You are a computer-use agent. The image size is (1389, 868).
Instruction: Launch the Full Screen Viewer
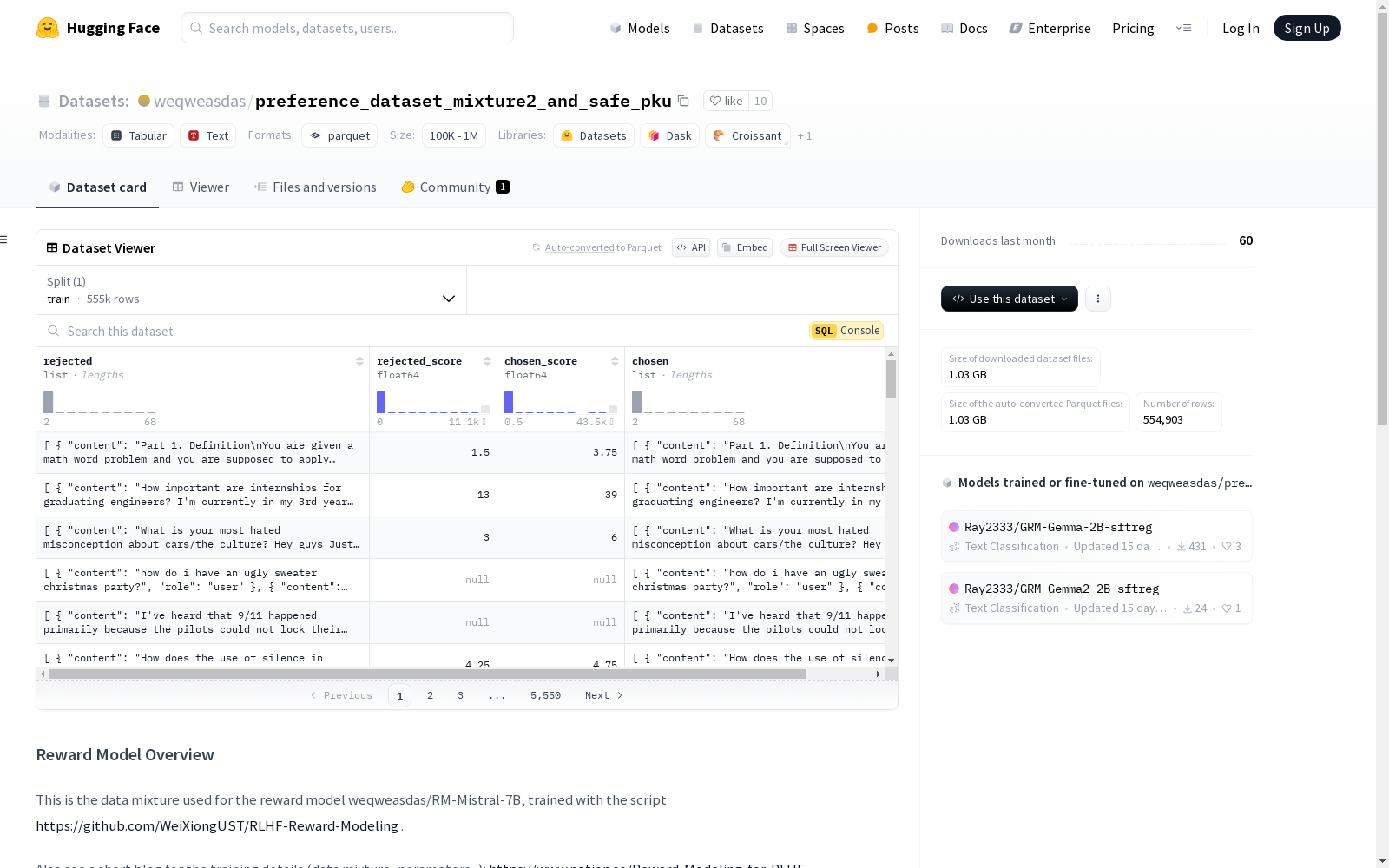(834, 247)
